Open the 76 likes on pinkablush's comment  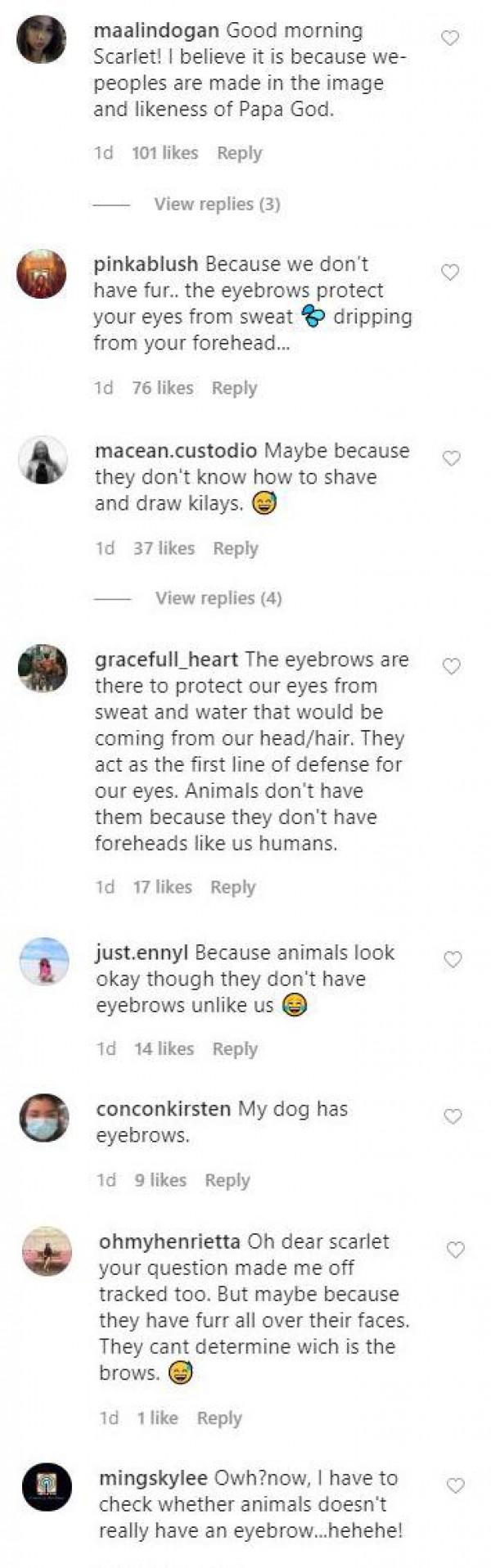click(162, 388)
